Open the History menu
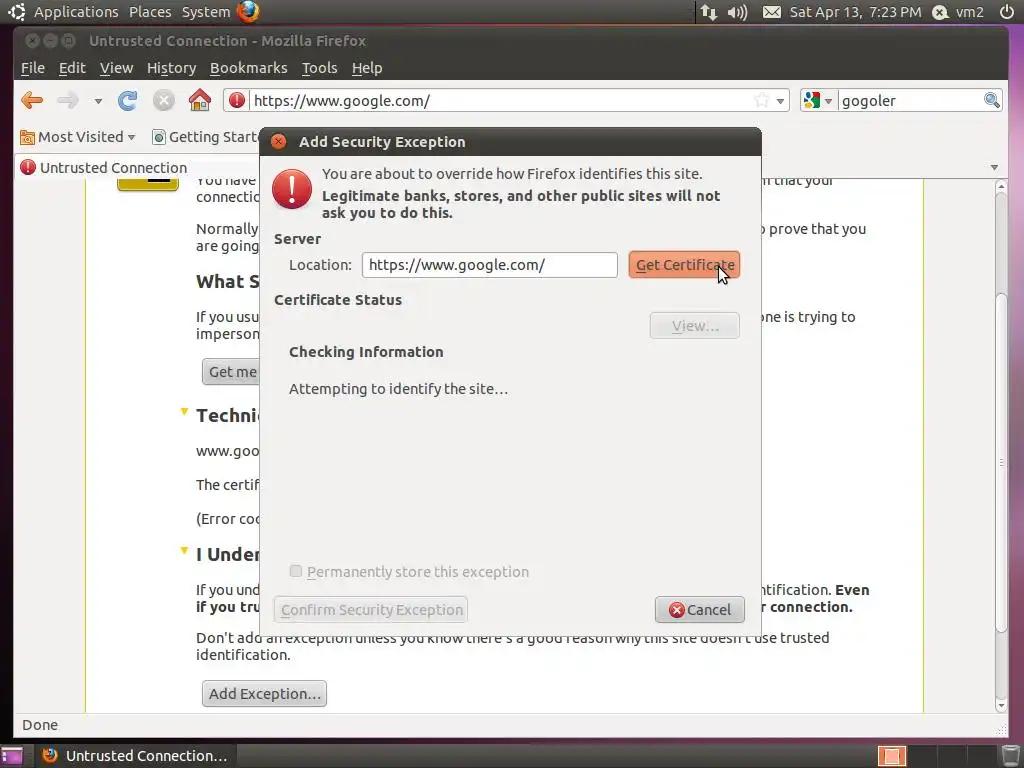Viewport: 1024px width, 768px height. coord(171,68)
